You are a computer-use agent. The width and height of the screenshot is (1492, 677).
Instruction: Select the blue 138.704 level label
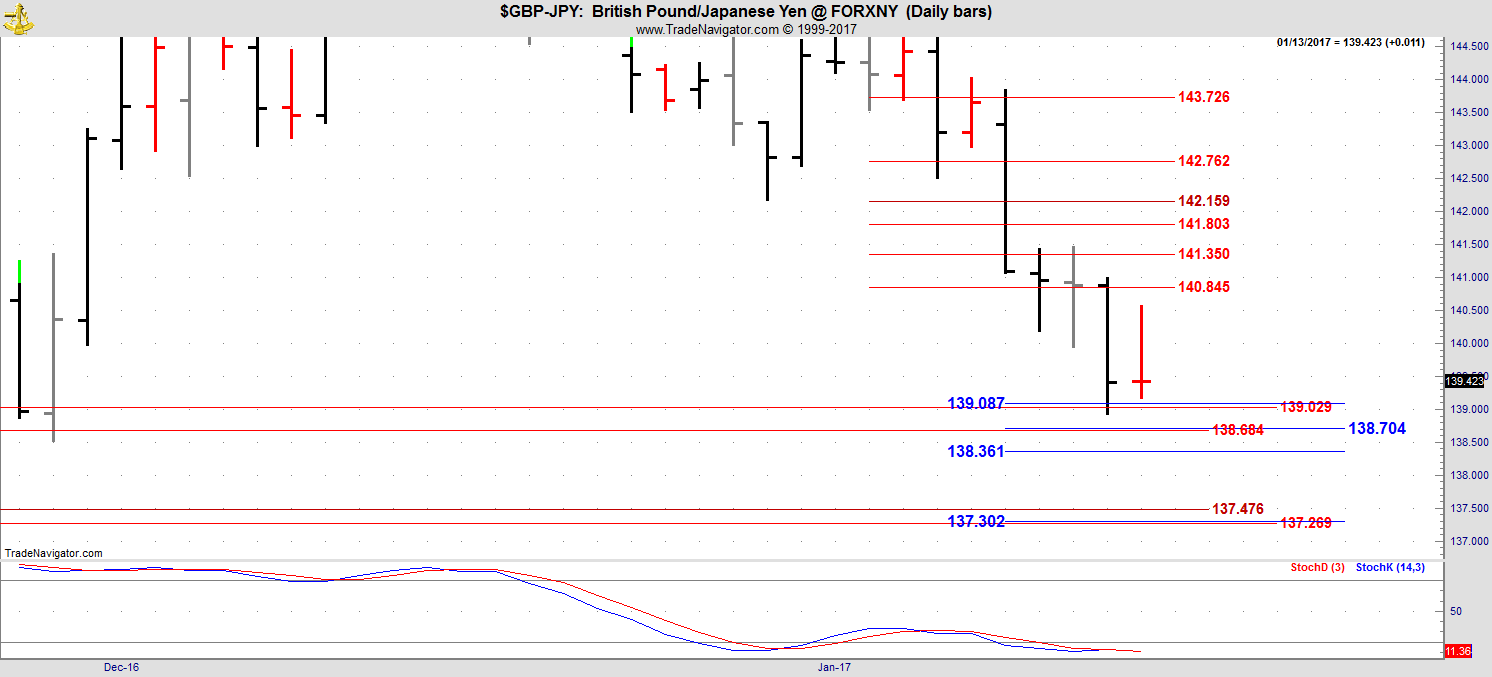[x=1377, y=428]
